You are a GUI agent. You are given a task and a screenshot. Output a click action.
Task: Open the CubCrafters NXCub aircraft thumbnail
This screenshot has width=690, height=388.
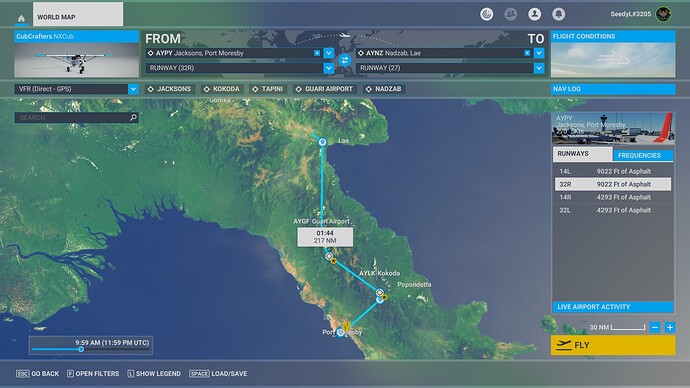pos(76,60)
